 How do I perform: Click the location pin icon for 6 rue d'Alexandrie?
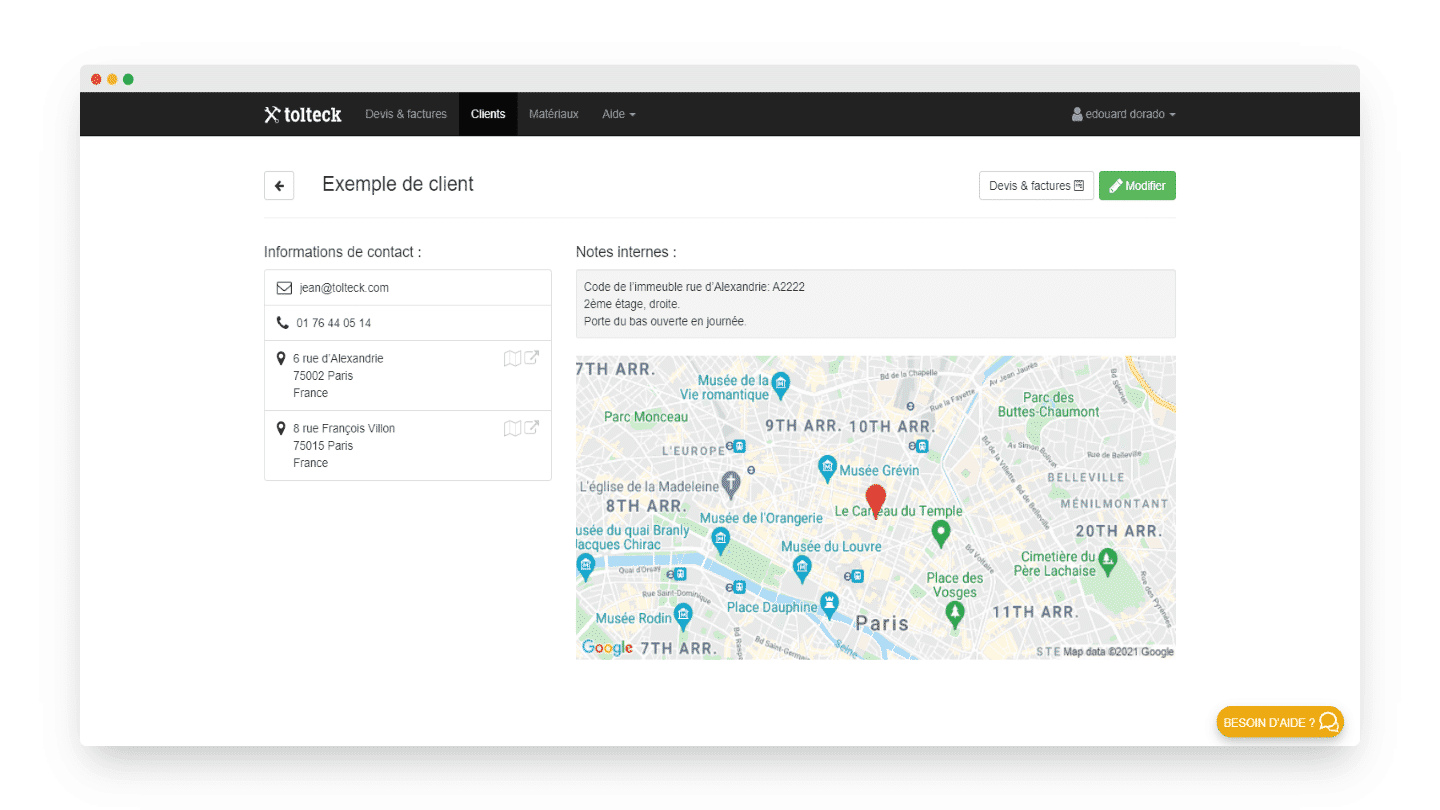pyautogui.click(x=281, y=358)
